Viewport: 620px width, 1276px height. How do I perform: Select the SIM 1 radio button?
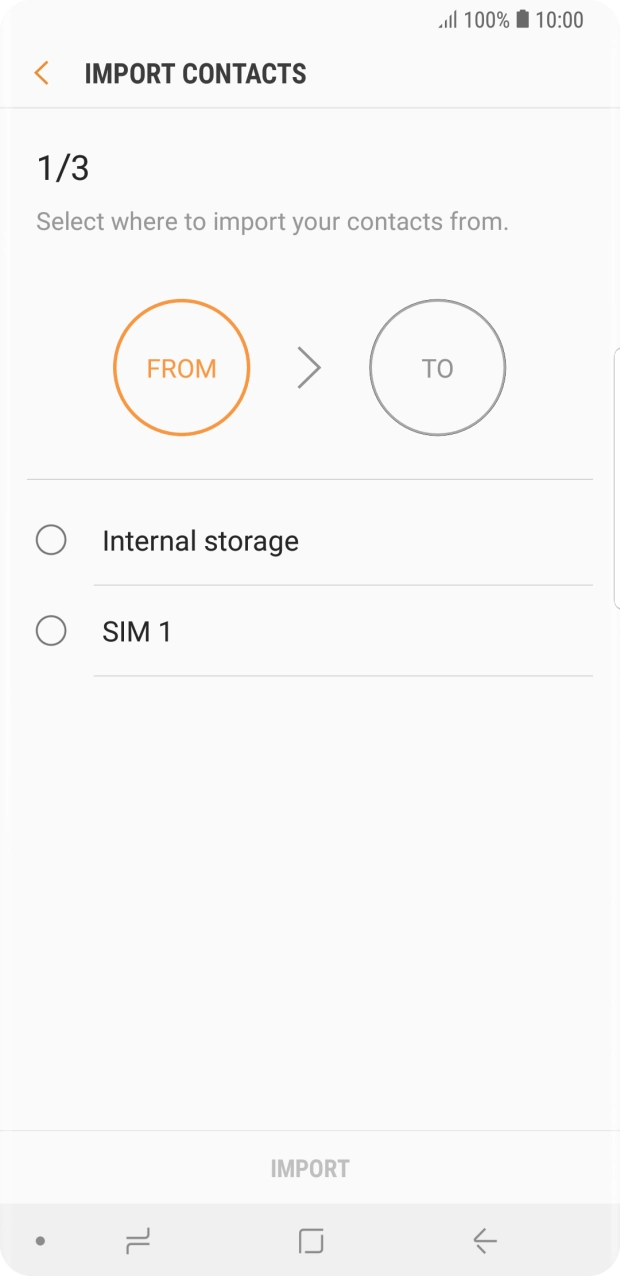[x=51, y=631]
